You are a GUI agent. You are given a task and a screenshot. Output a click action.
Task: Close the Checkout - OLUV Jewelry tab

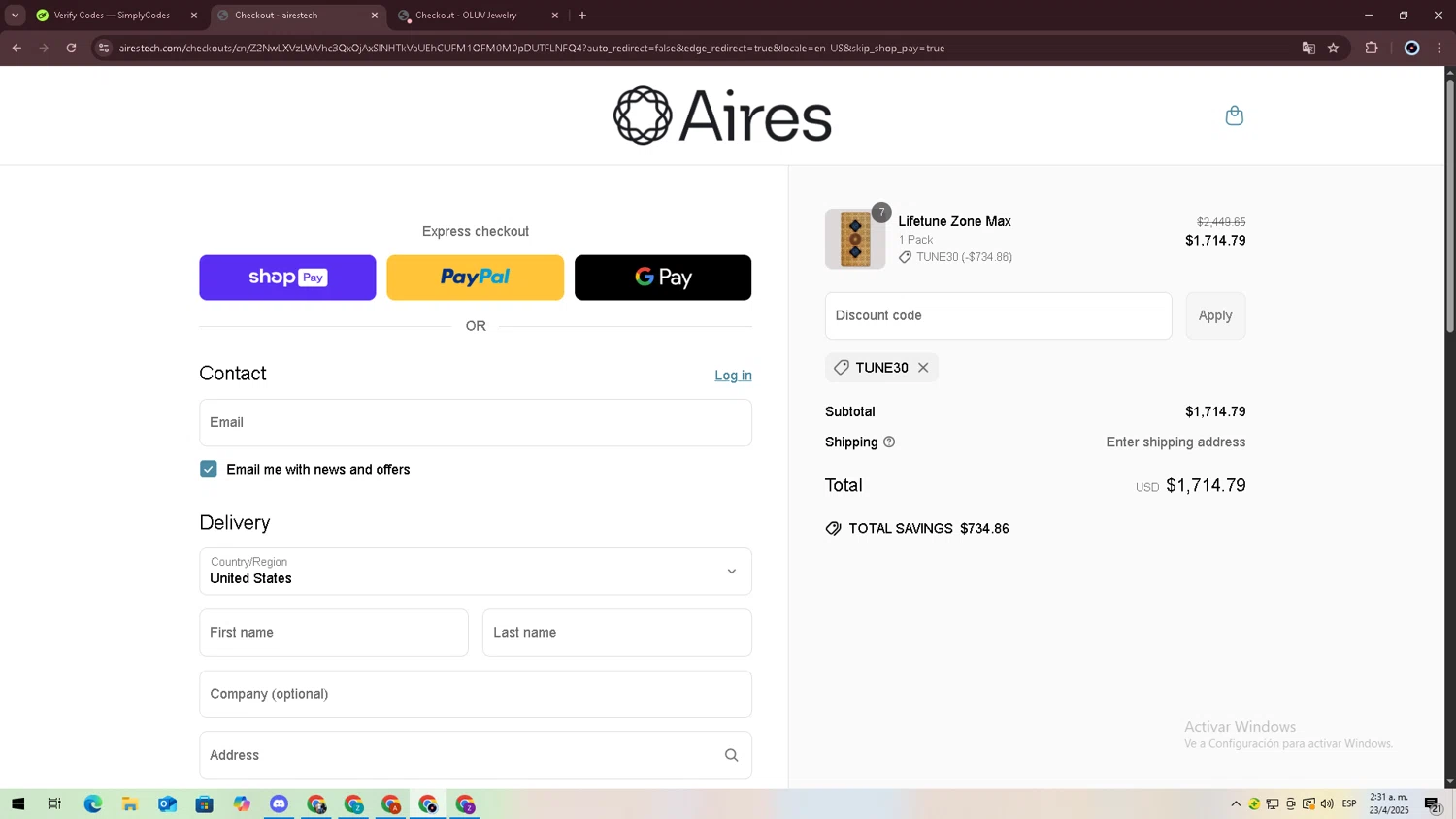(555, 16)
